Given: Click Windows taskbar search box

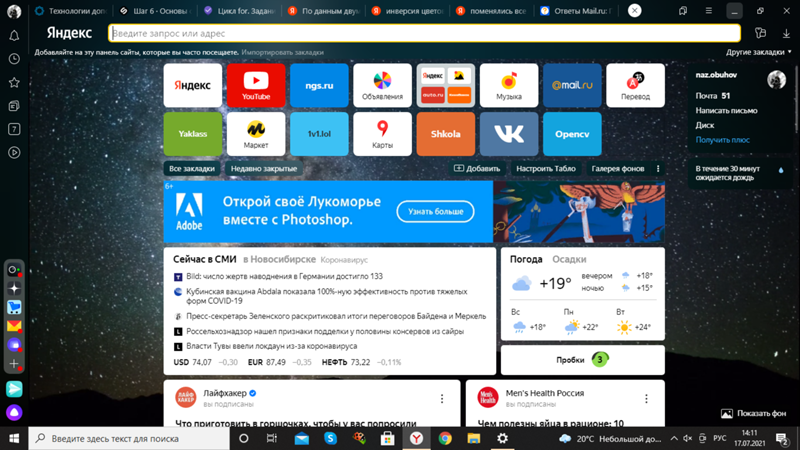Looking at the screenshot, I should (129, 438).
